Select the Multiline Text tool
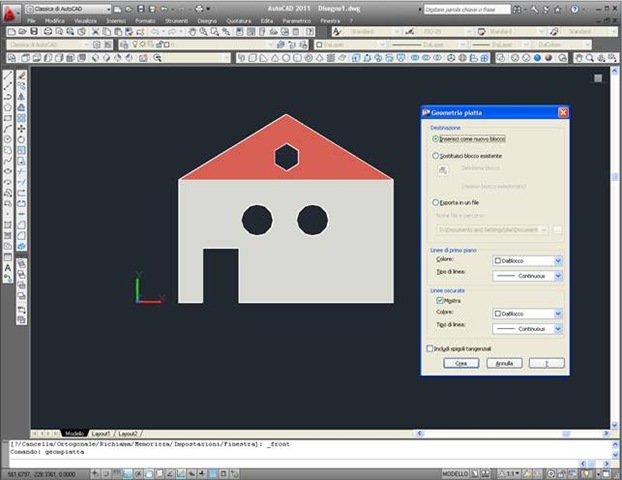 8,268
